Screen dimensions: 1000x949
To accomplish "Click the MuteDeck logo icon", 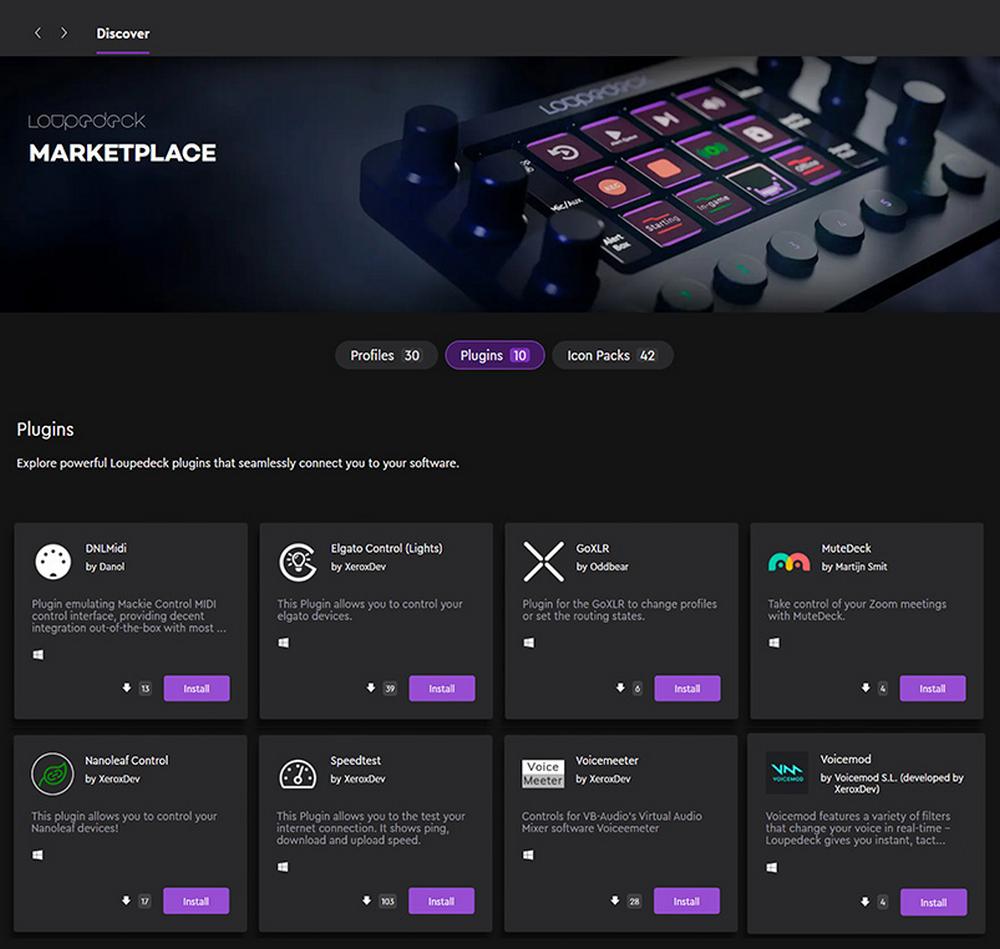I will coord(789,562).
